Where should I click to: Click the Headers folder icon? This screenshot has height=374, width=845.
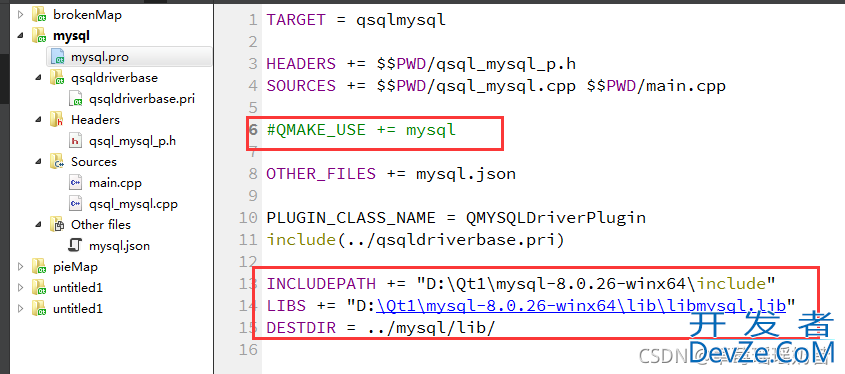point(57,120)
